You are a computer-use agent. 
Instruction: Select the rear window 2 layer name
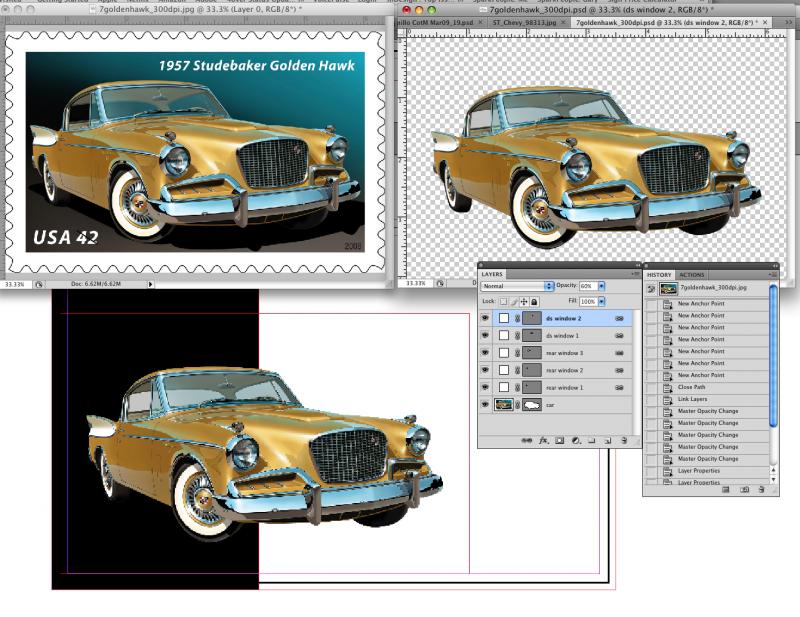[x=564, y=371]
